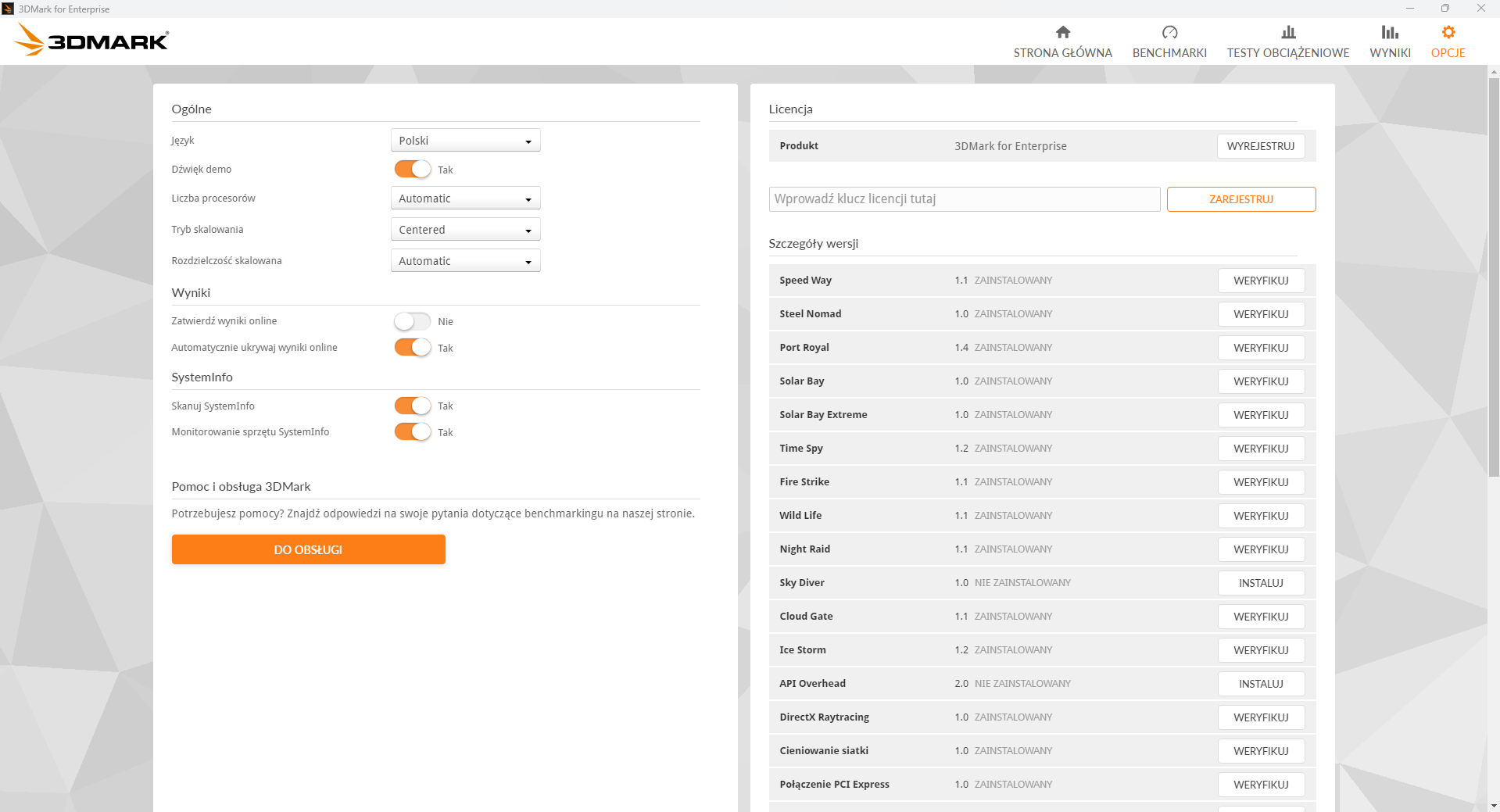The height and width of the screenshot is (812, 1500).
Task: Verify Speed Way with WERYFIKUJ
Action: pos(1261,281)
